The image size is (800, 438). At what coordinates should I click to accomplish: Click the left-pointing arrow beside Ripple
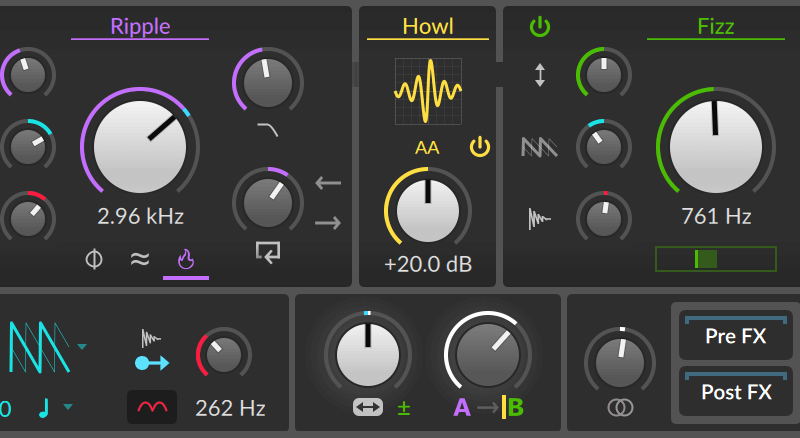point(328,183)
